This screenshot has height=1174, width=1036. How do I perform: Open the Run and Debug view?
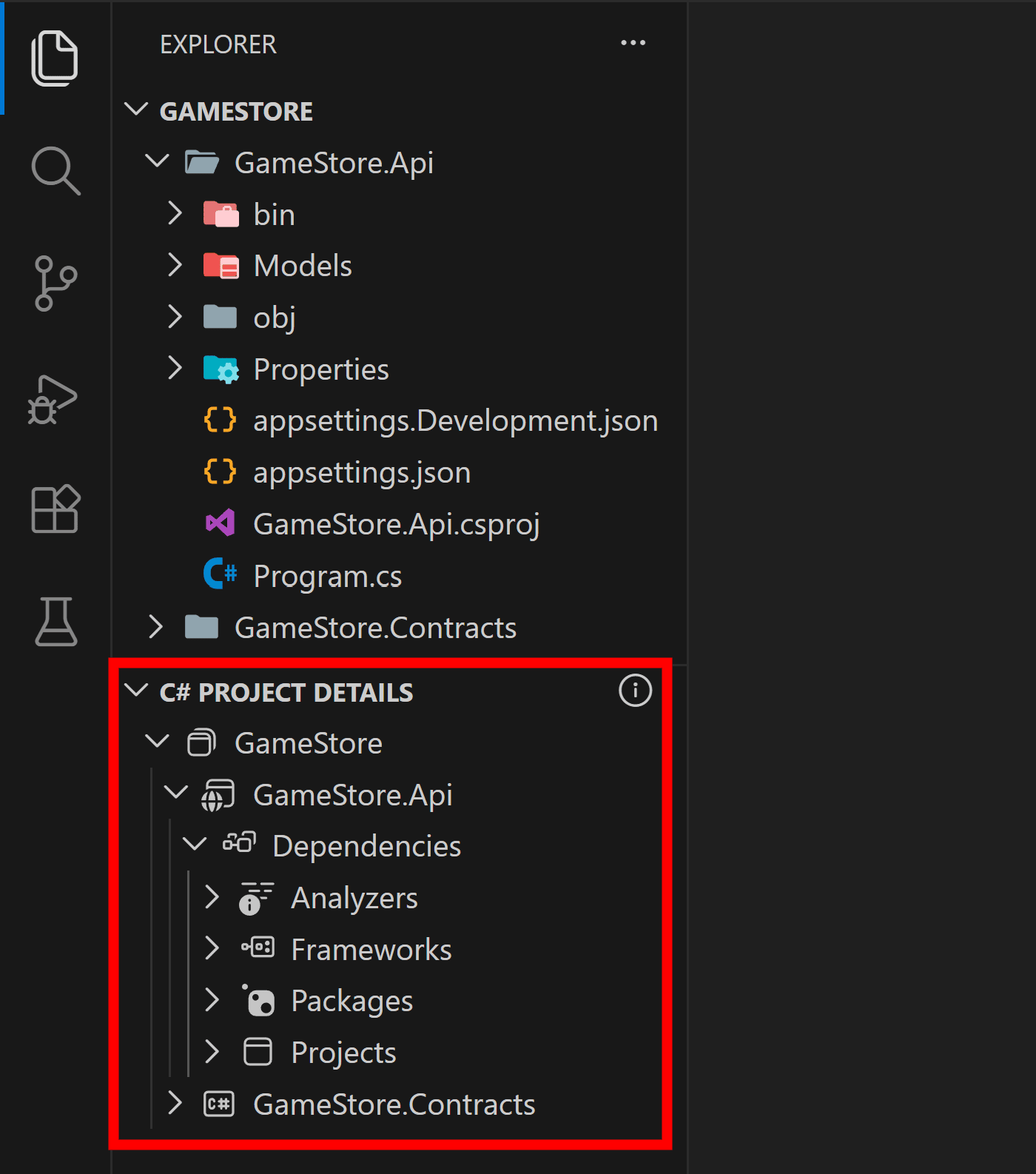(x=53, y=400)
